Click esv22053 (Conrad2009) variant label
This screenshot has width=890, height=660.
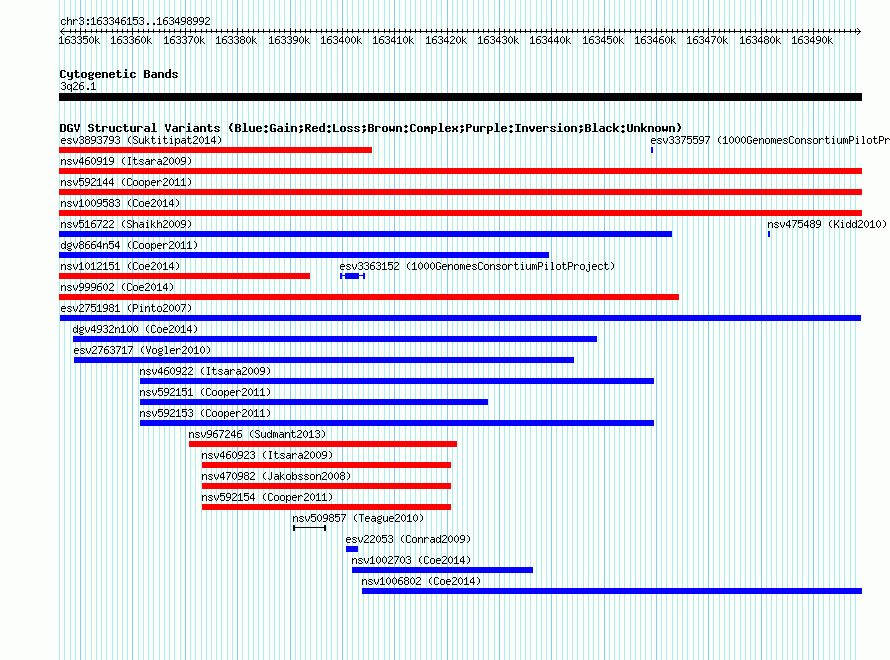click(408, 539)
